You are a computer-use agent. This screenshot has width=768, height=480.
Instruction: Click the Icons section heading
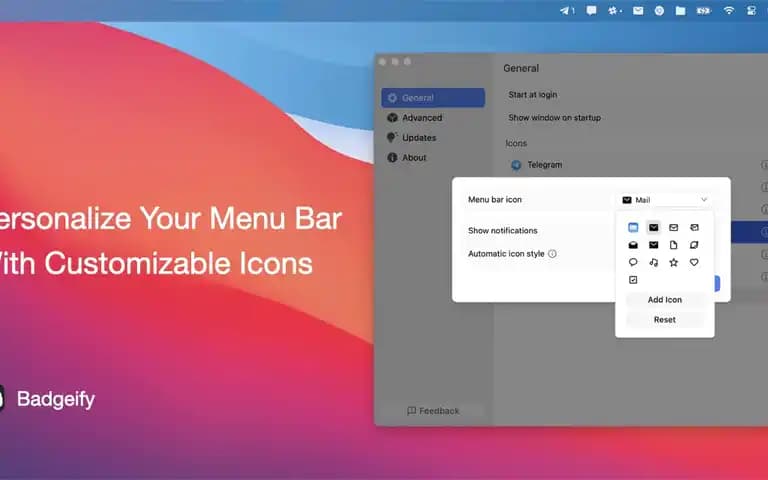click(516, 144)
